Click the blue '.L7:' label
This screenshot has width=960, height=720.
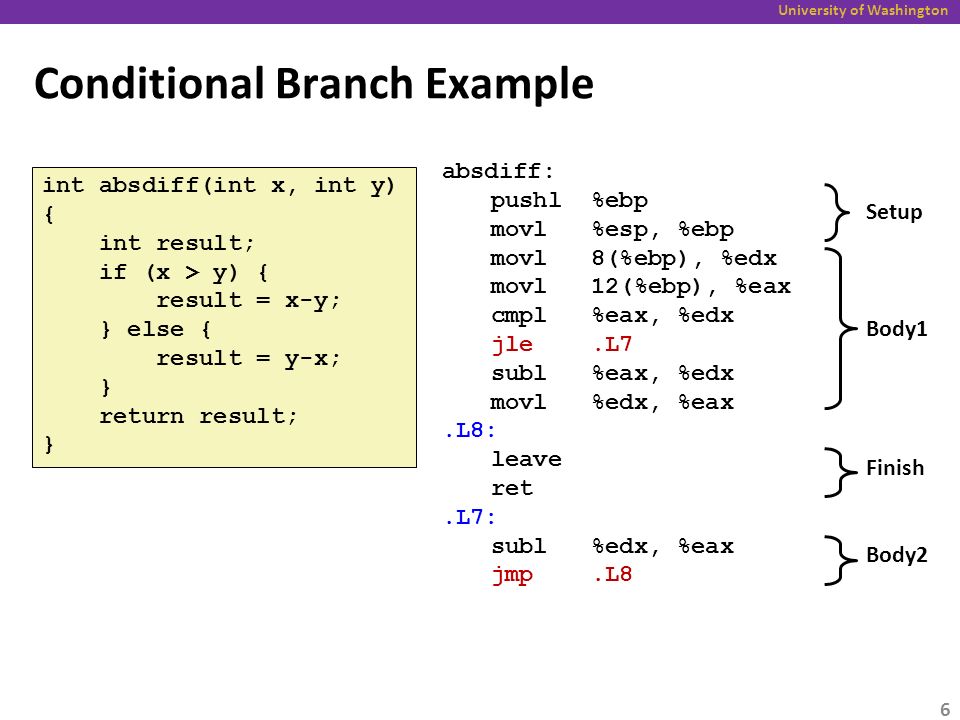[470, 517]
